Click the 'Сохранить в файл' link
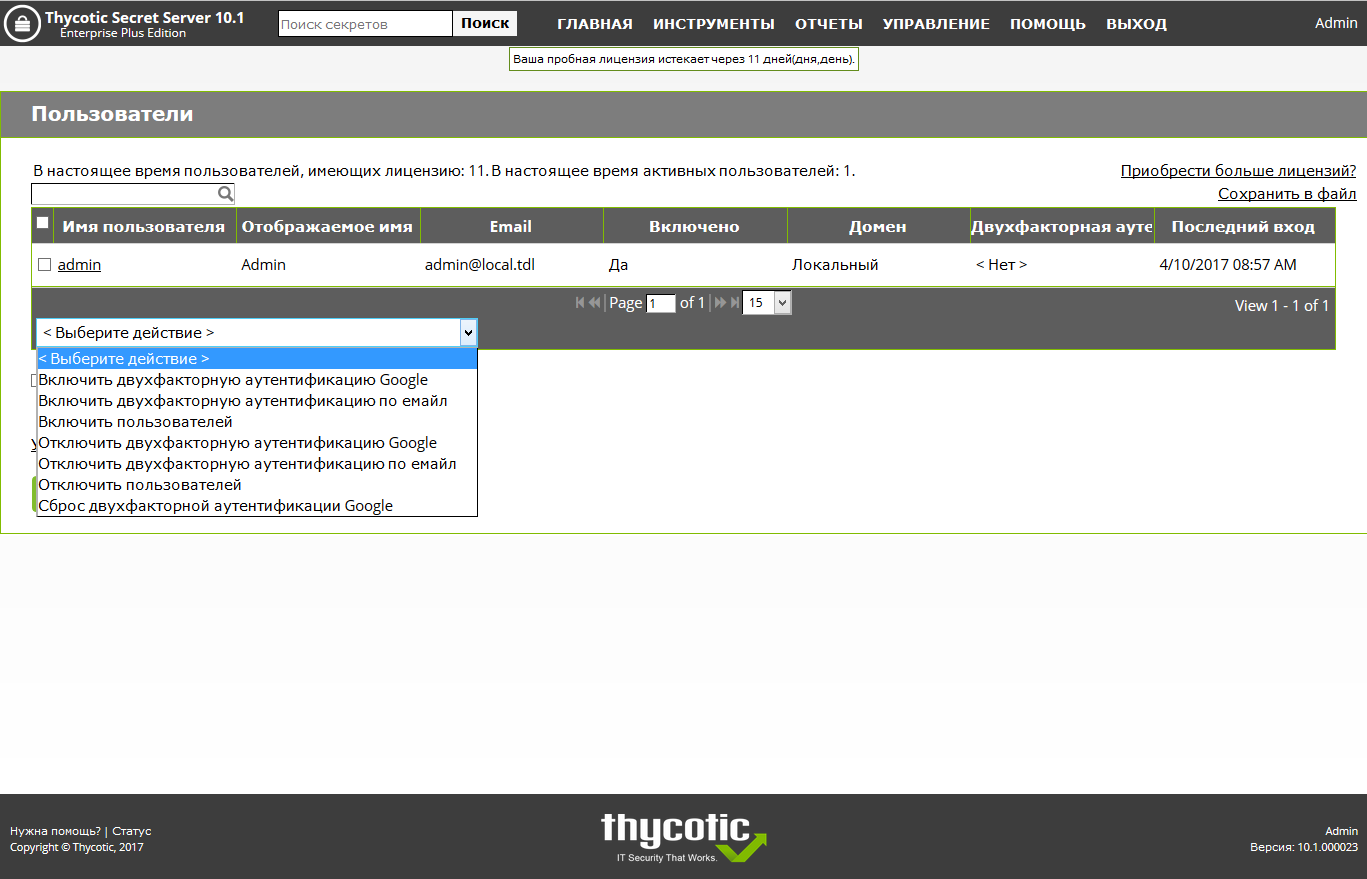Image resolution: width=1367 pixels, height=879 pixels. [1287, 194]
